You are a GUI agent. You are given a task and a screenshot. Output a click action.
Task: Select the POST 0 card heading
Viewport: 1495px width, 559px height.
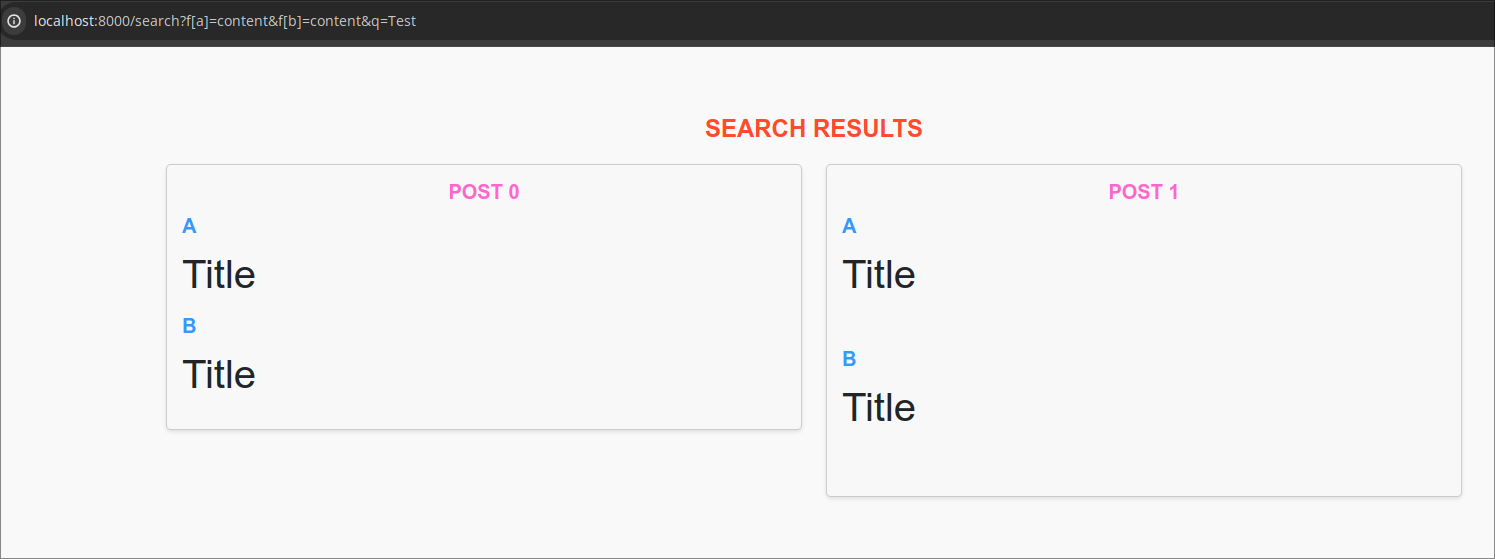484,192
